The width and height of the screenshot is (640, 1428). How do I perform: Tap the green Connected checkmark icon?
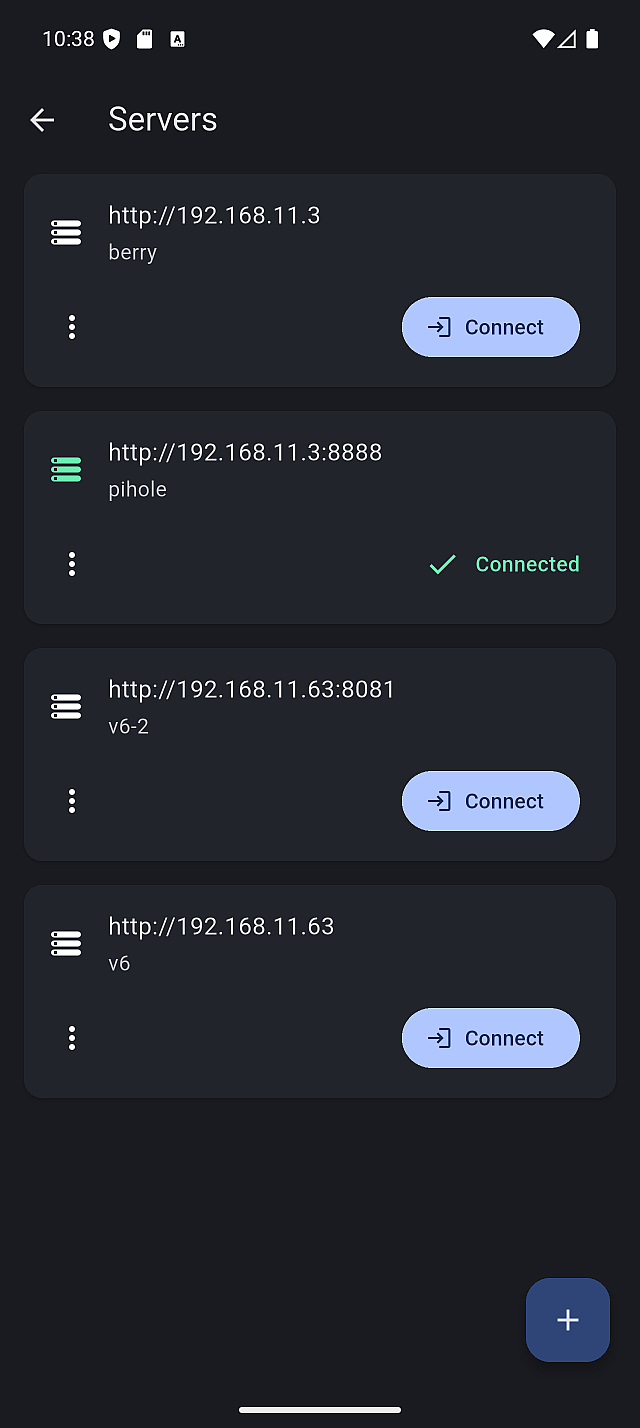[442, 565]
